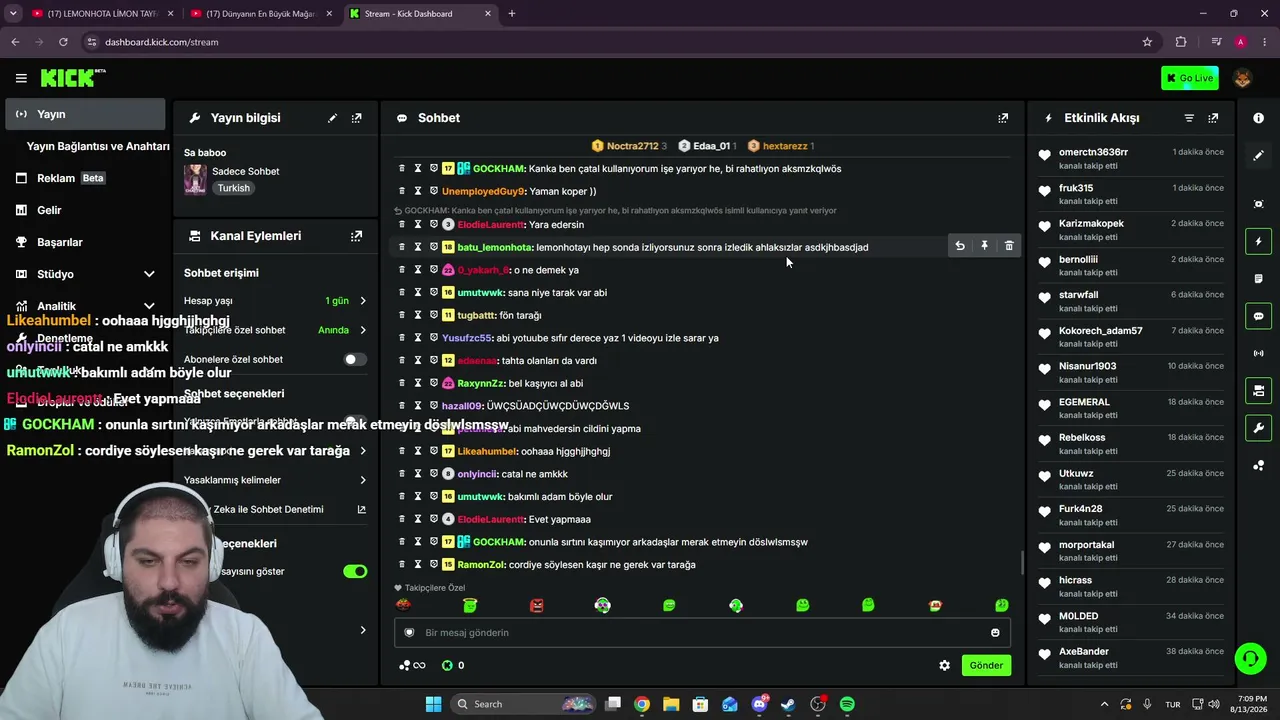Click Karizmakopek in the activity feed
The width and height of the screenshot is (1280, 720).
click(x=1091, y=223)
